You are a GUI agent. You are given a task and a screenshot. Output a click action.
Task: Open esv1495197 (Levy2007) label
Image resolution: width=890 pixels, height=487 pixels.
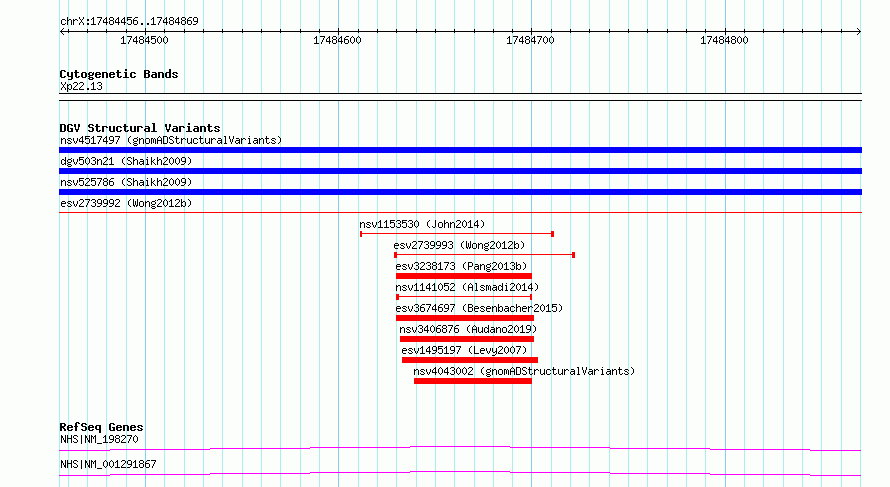(464, 350)
